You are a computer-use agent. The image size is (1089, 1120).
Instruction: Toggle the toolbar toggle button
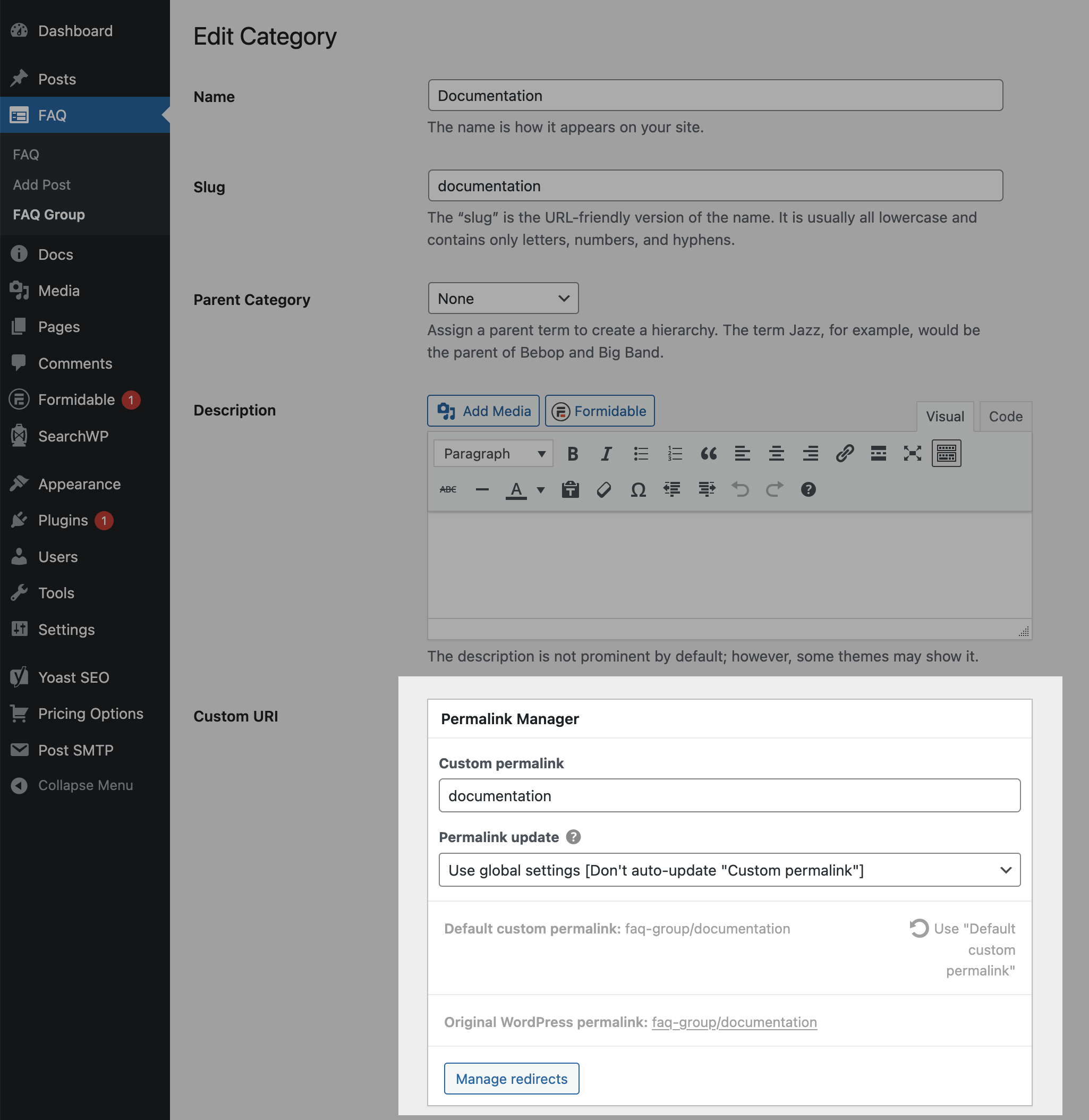coord(946,454)
